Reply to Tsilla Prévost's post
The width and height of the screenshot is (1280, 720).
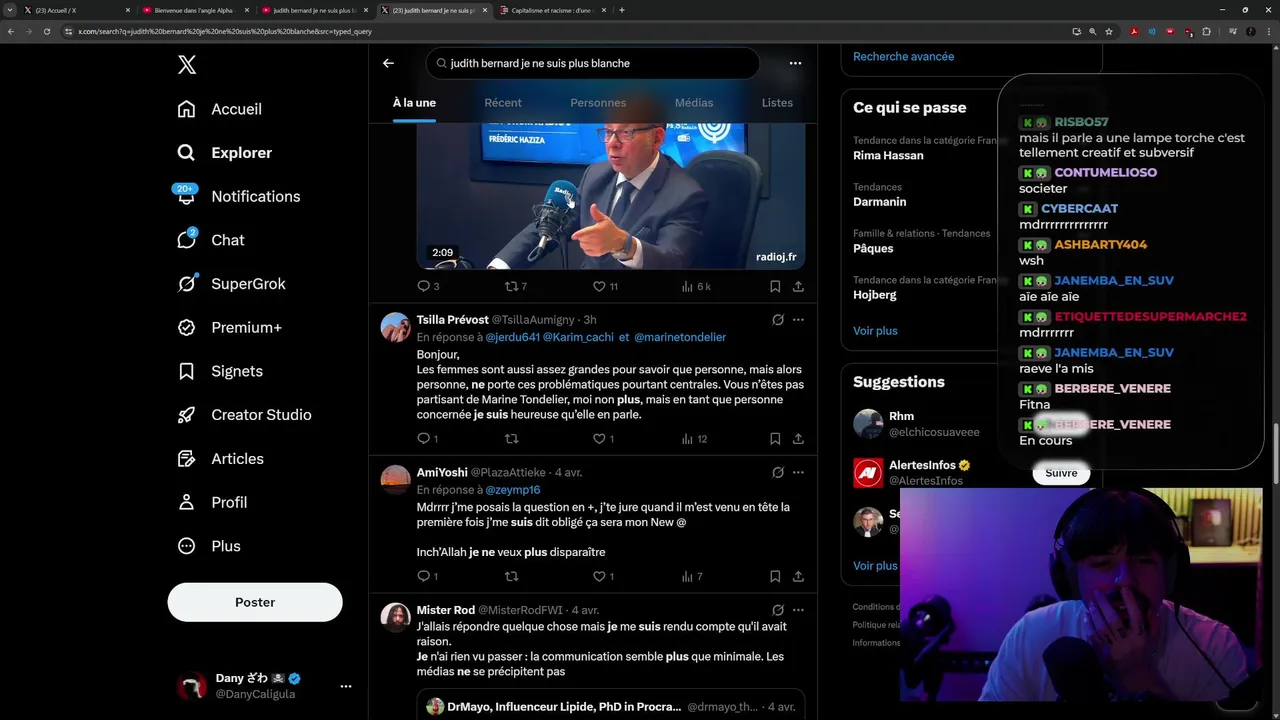(x=427, y=439)
